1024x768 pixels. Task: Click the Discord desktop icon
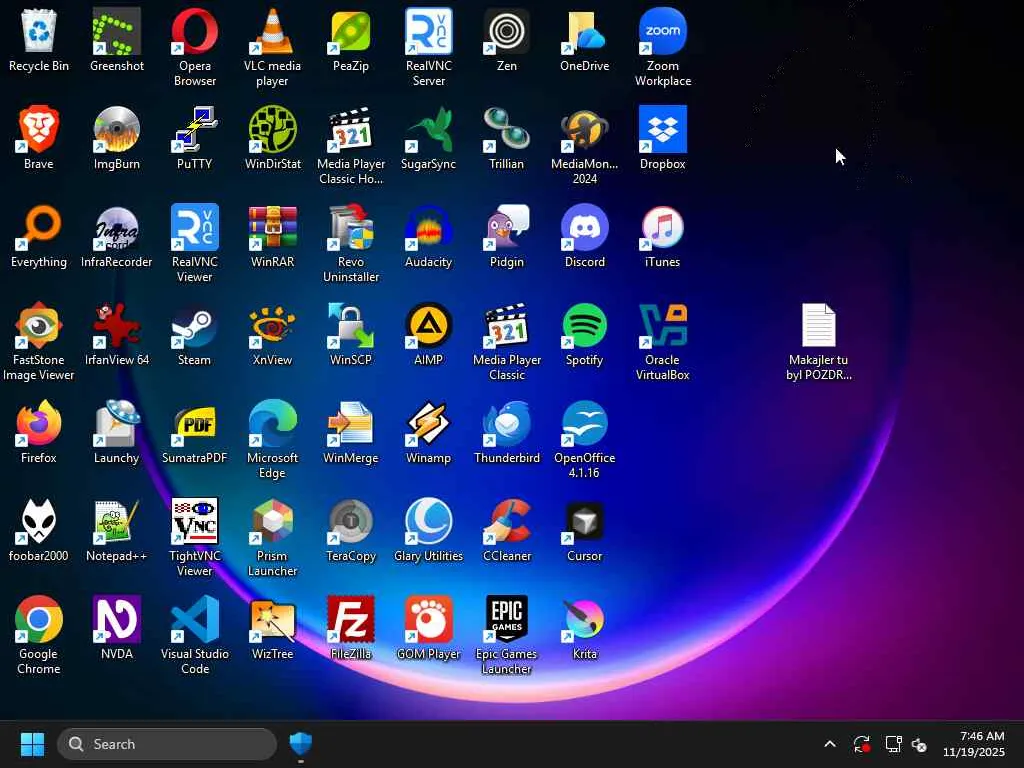tap(584, 229)
